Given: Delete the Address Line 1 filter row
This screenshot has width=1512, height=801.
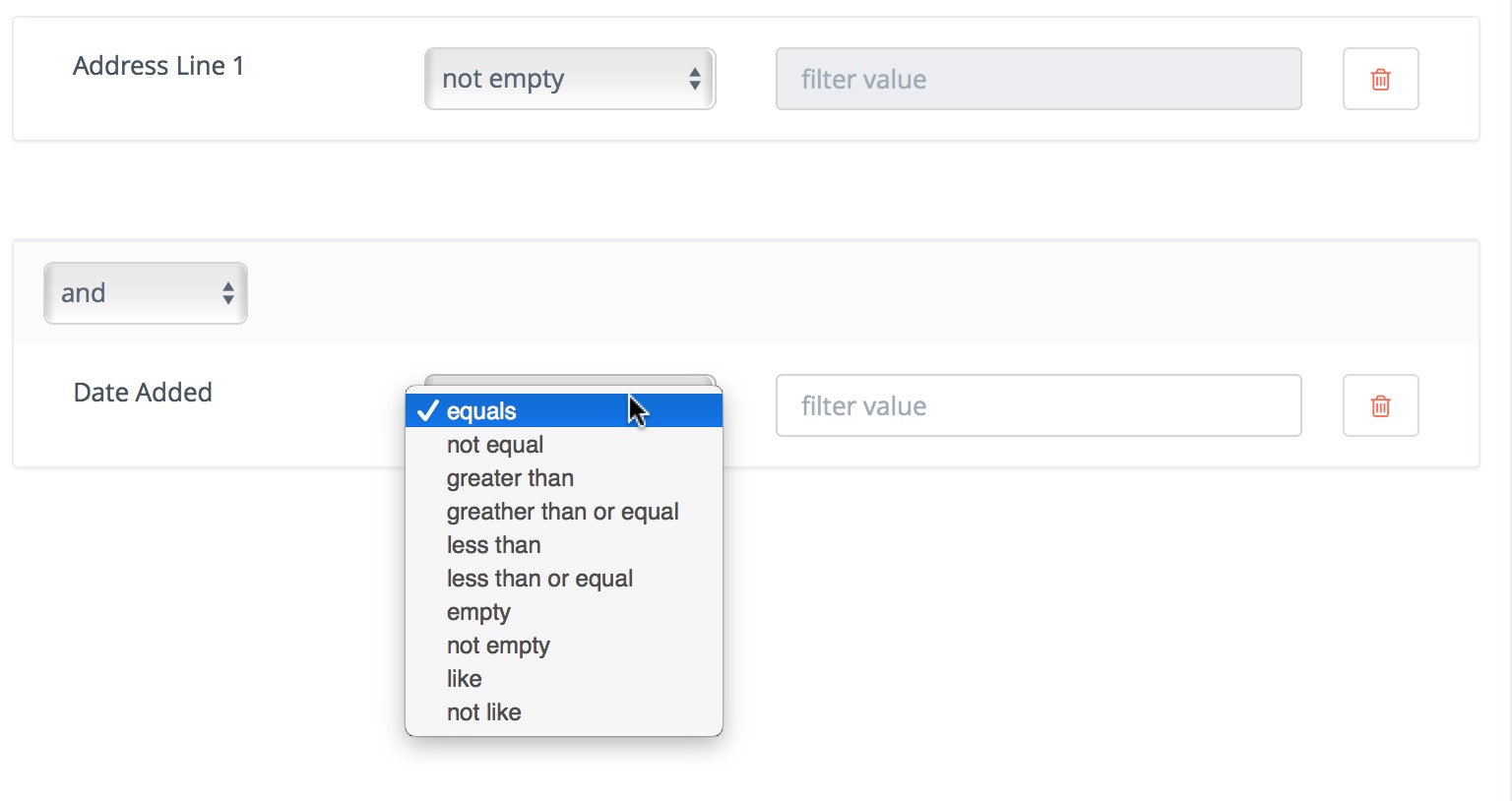Looking at the screenshot, I should [1380, 79].
